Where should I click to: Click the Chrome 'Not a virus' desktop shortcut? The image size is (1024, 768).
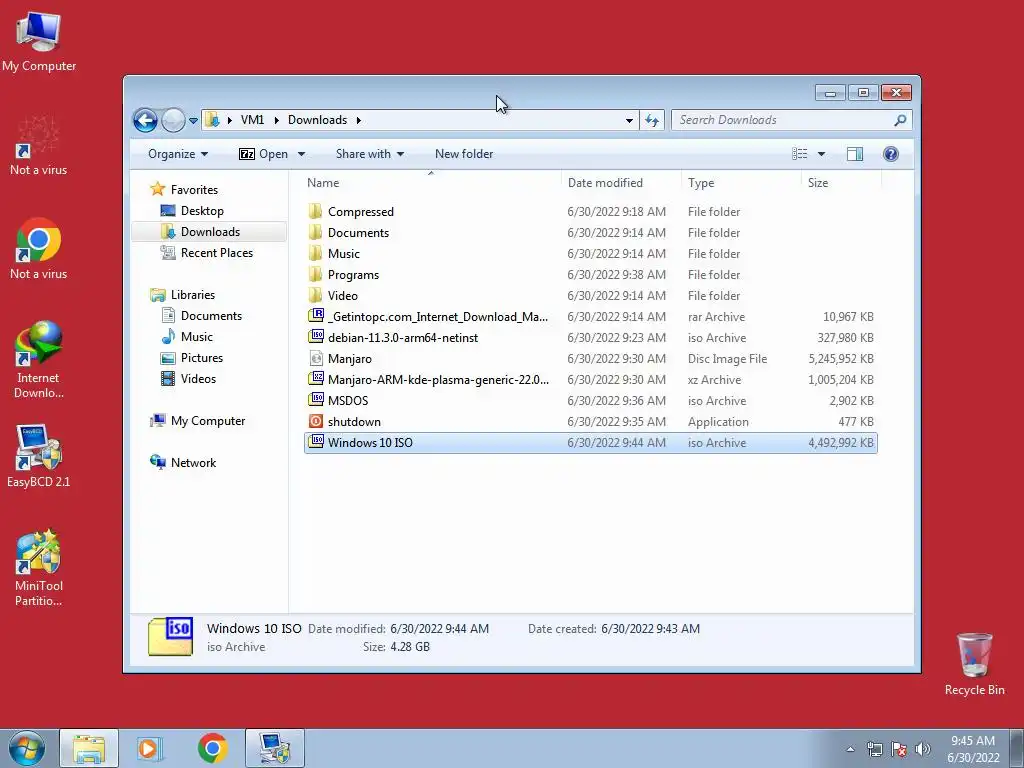39,248
